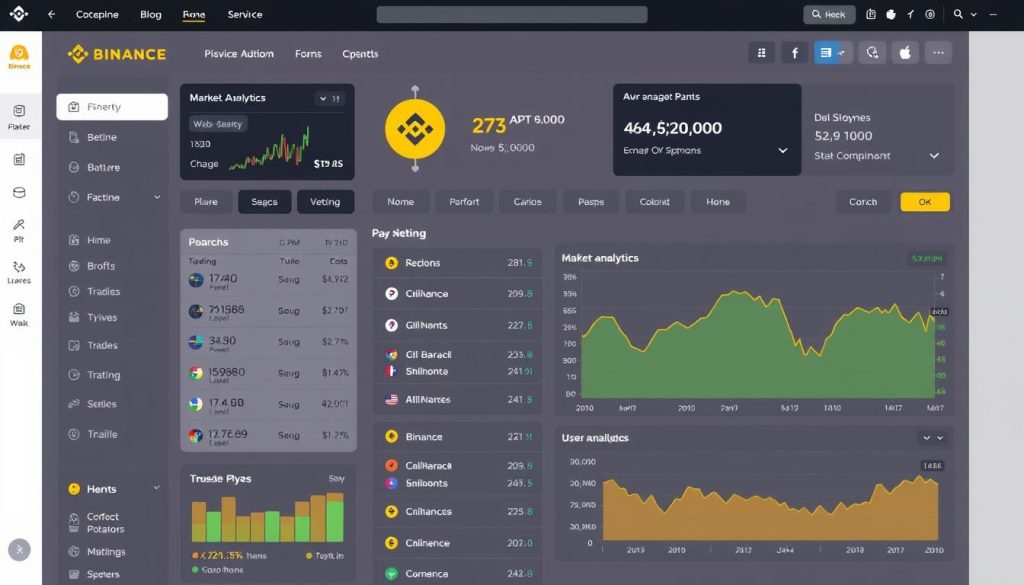1024x585 pixels.
Task: Click the yellow OK button
Action: (925, 202)
